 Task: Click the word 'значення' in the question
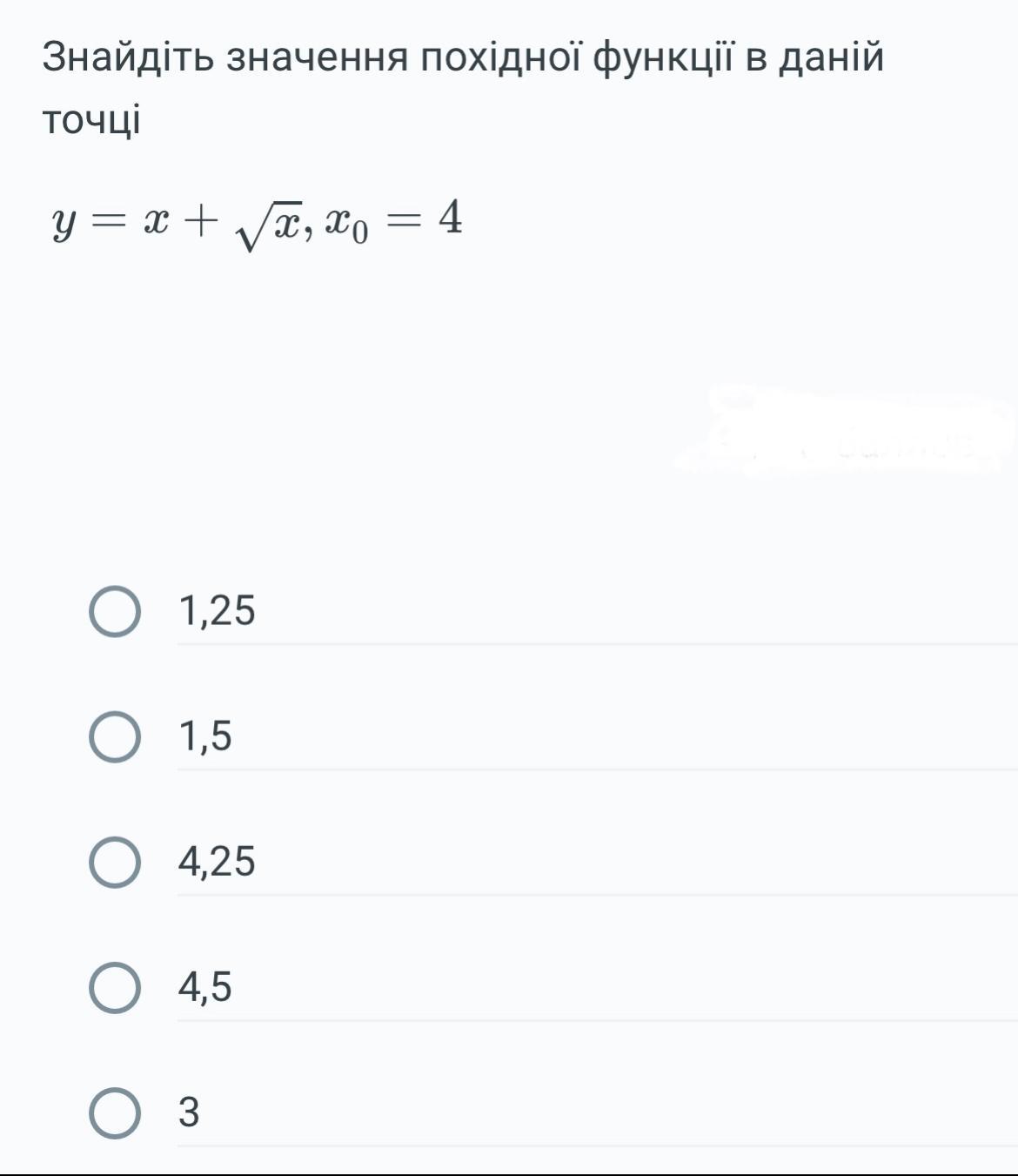click(318, 58)
